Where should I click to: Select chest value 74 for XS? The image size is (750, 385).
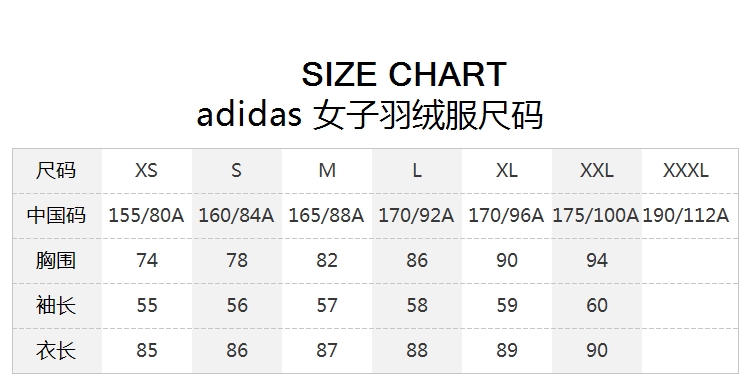147,260
